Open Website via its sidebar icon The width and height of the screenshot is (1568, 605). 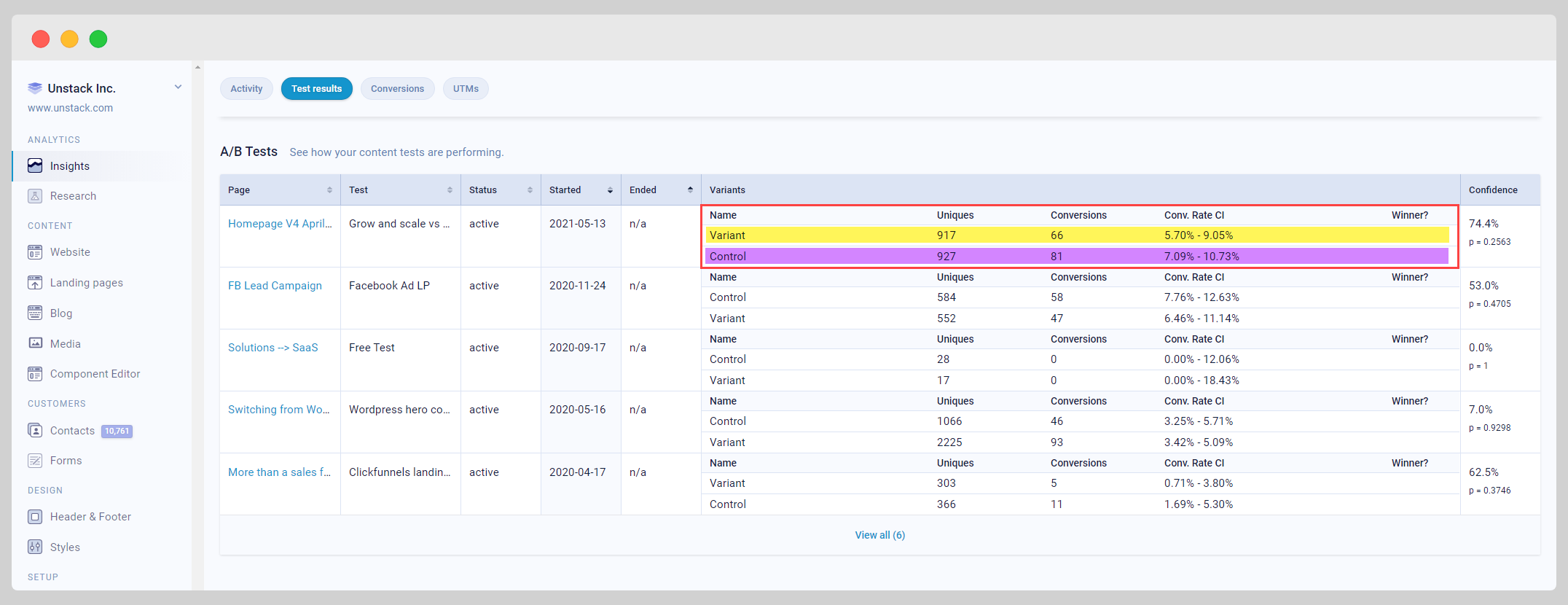[35, 252]
